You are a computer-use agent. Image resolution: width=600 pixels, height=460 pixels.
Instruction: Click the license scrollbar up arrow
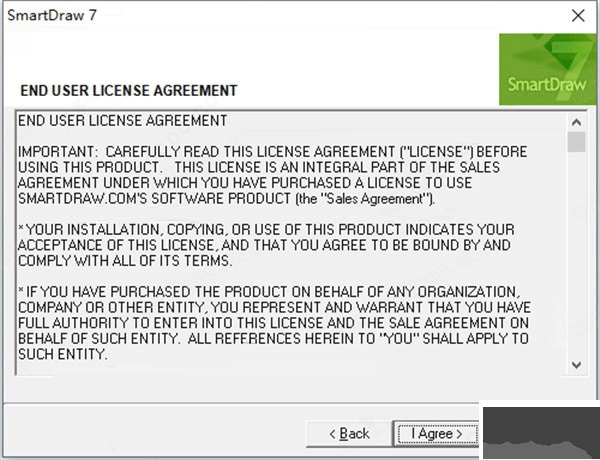pyautogui.click(x=575, y=119)
